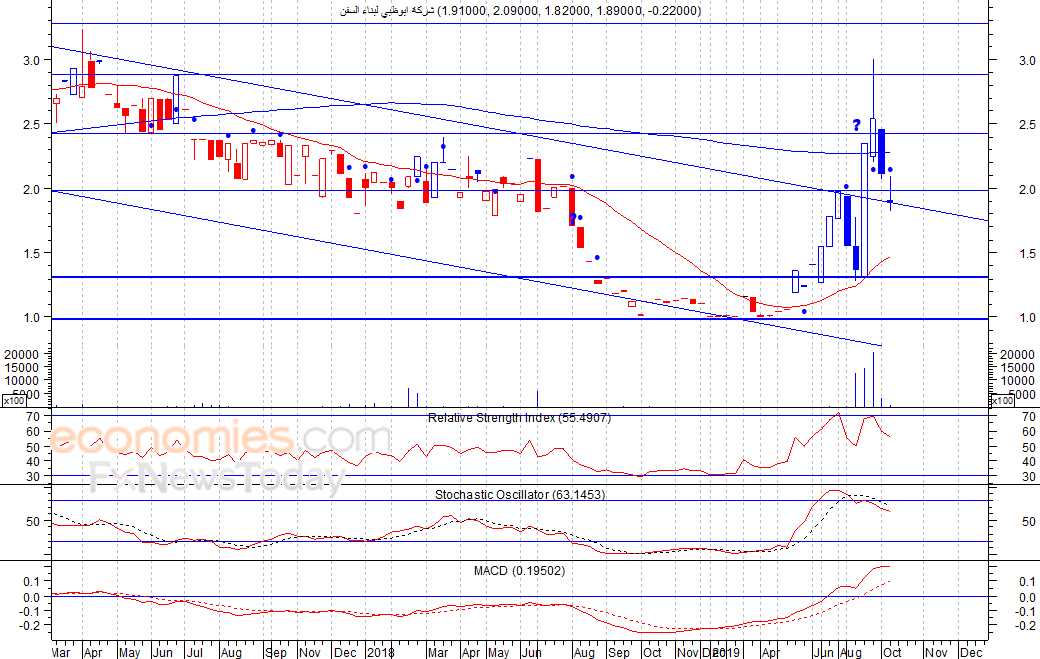Click the 2018 year label on time axis

coord(379,652)
